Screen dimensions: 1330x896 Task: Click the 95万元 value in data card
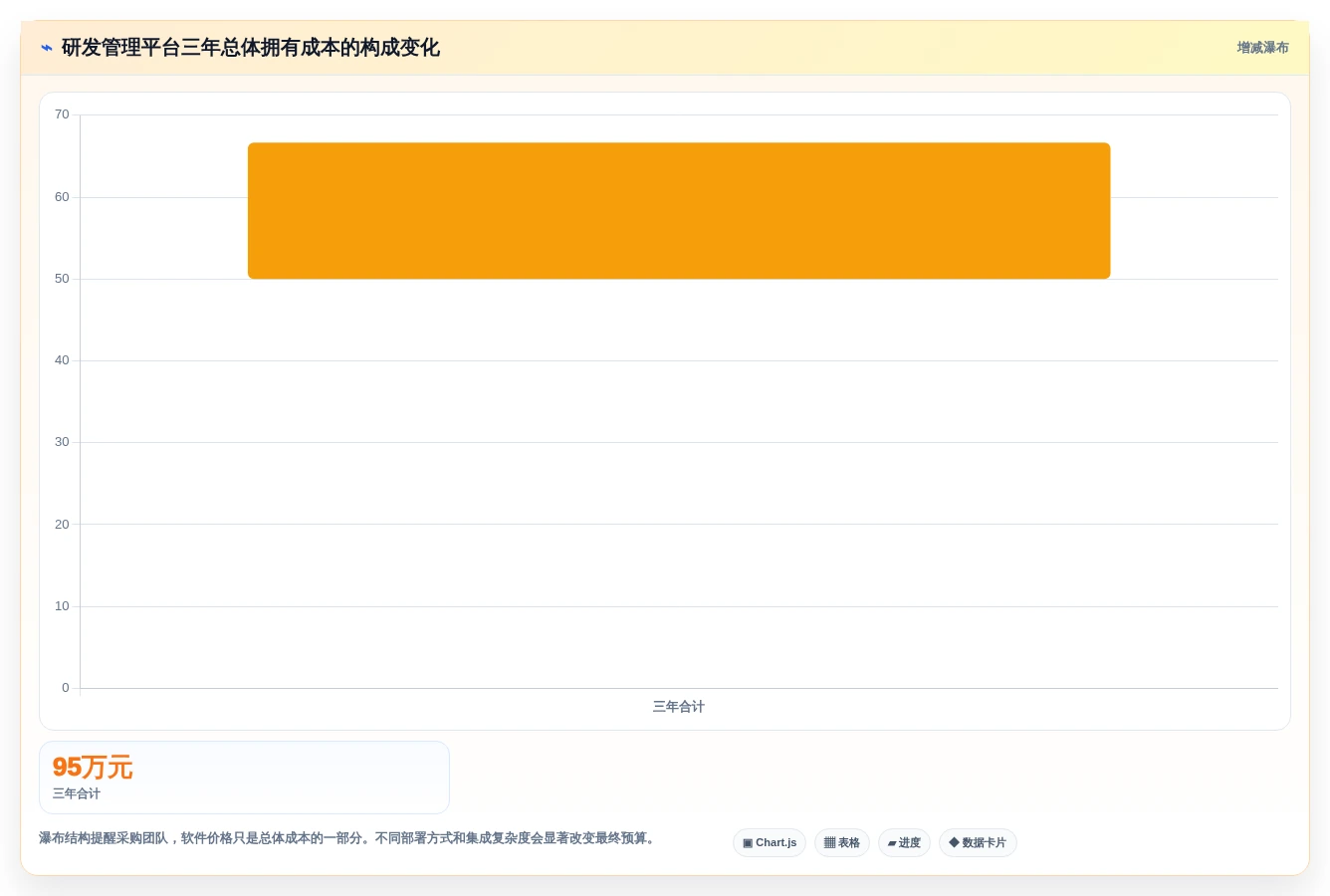pos(93,768)
